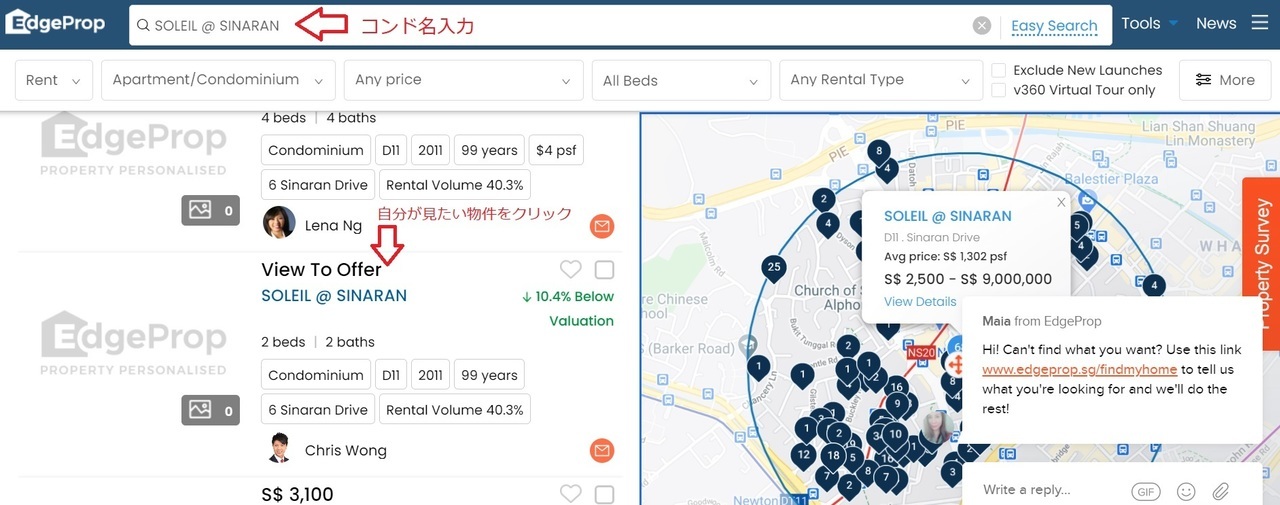This screenshot has width=1280, height=505.
Task: Open the Rent dropdown
Action: (x=54, y=80)
